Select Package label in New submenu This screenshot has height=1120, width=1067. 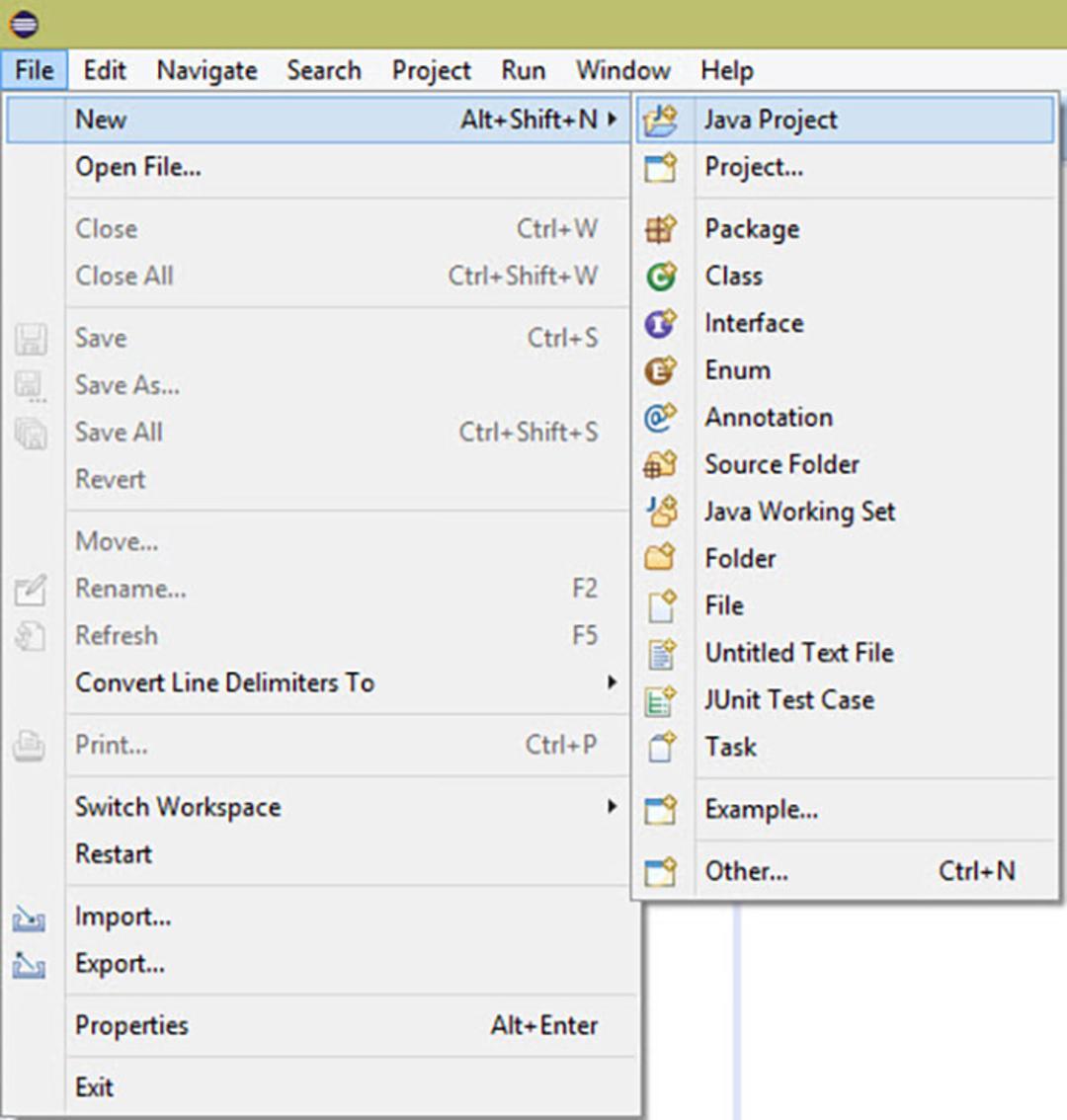tap(752, 229)
